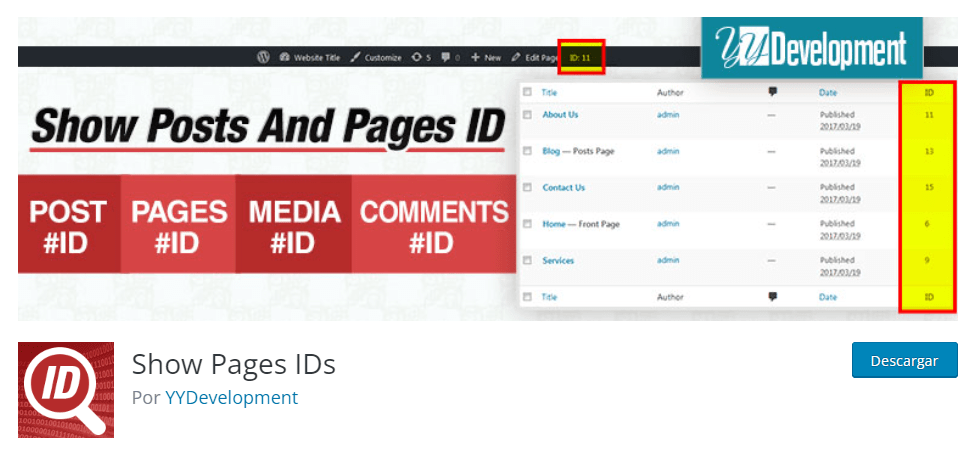Click ID value 15 in Contact Us row
979x450 pixels.
pyautogui.click(x=929, y=188)
